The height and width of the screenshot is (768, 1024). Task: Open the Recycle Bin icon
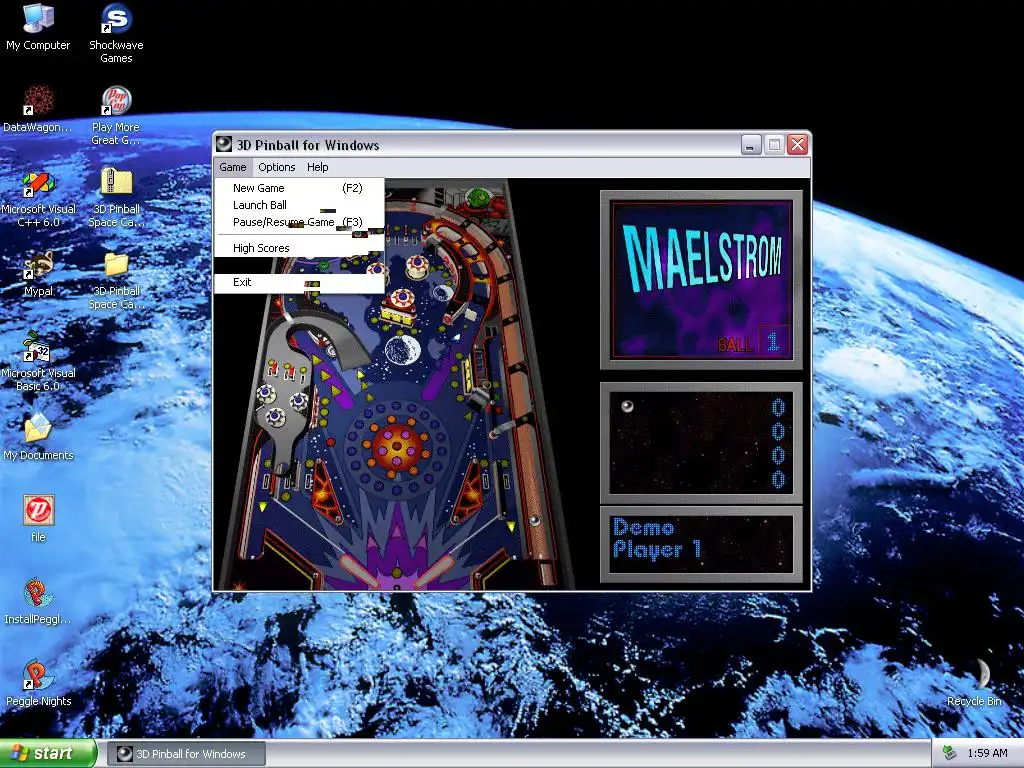click(x=974, y=682)
